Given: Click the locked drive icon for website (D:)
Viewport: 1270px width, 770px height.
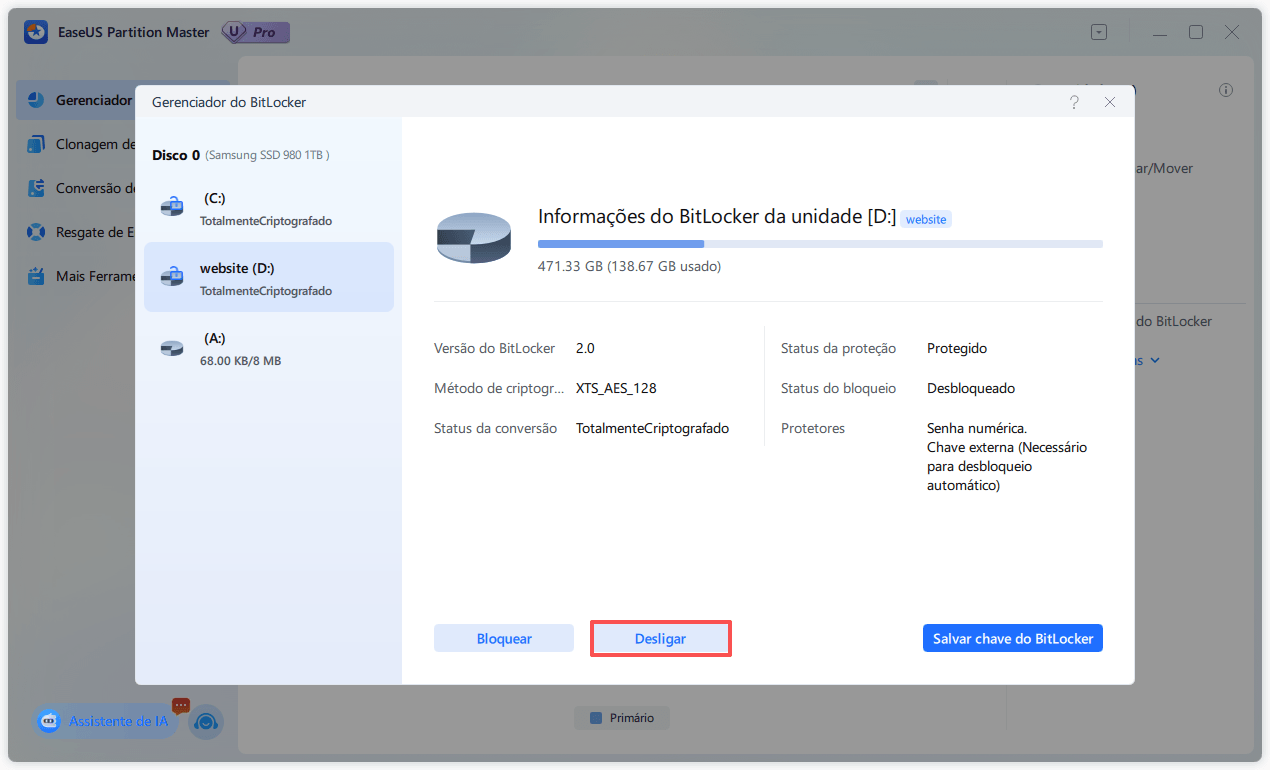Looking at the screenshot, I should pos(172,277).
